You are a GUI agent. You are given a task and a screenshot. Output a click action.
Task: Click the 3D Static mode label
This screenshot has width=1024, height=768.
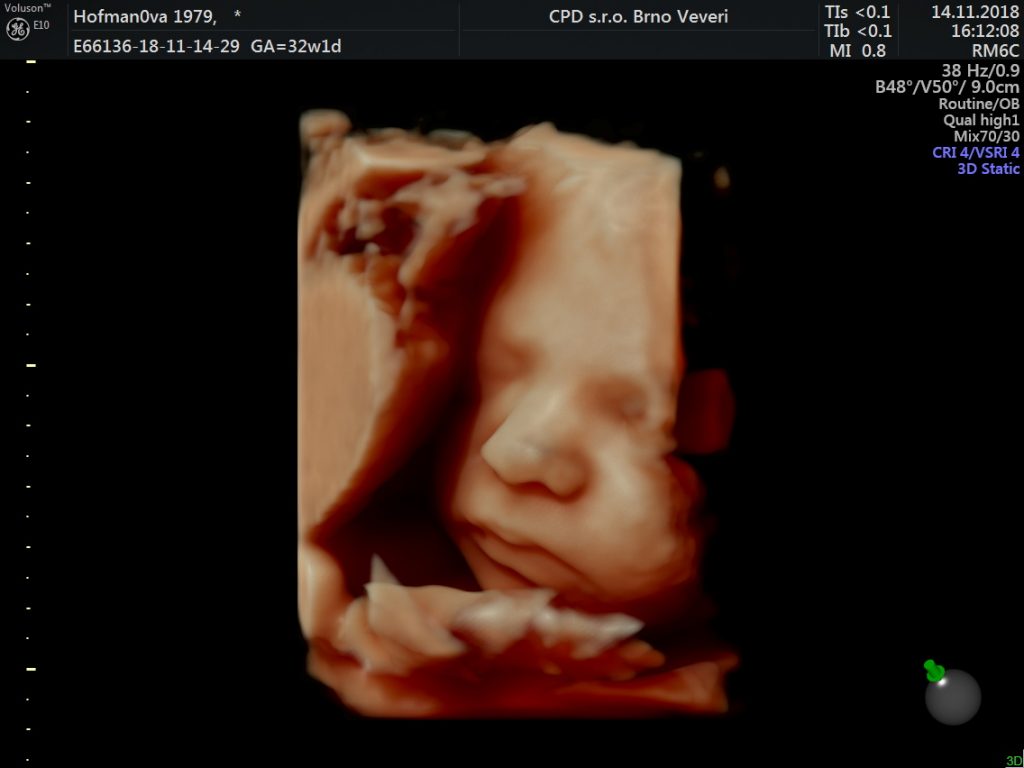[988, 168]
